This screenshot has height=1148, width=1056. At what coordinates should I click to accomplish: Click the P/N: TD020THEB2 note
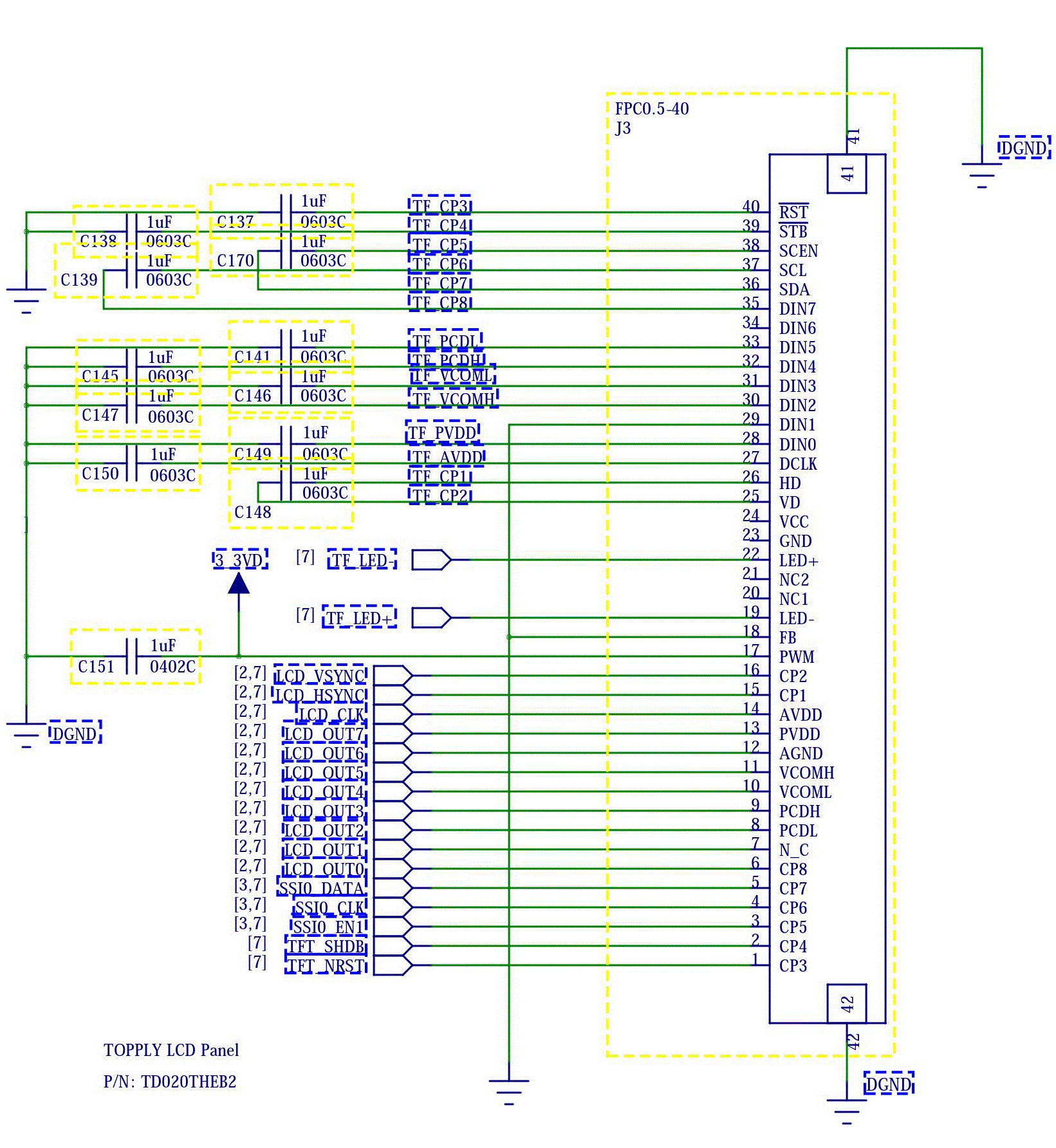pyautogui.click(x=170, y=1082)
